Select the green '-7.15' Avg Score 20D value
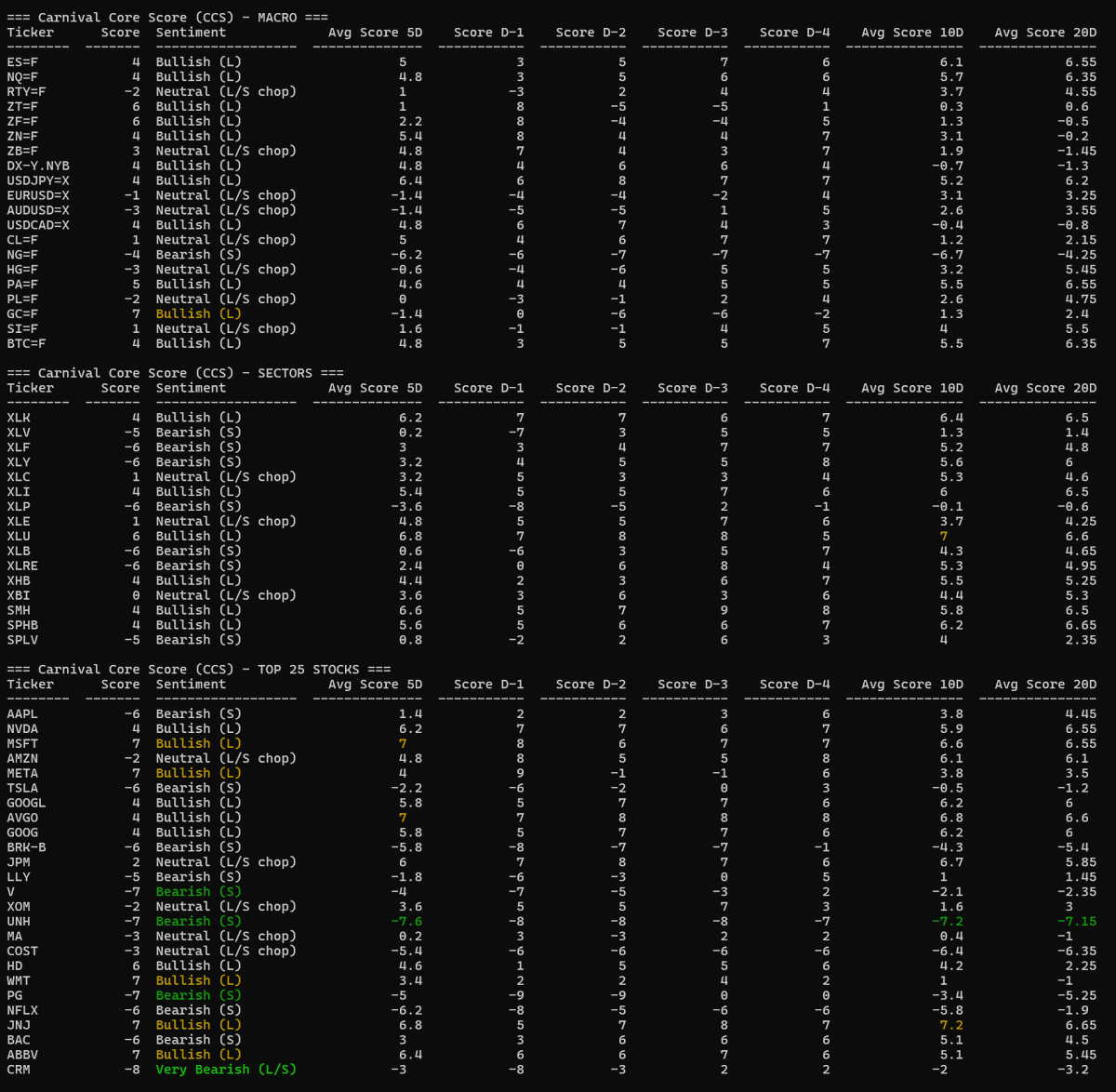 click(1077, 922)
